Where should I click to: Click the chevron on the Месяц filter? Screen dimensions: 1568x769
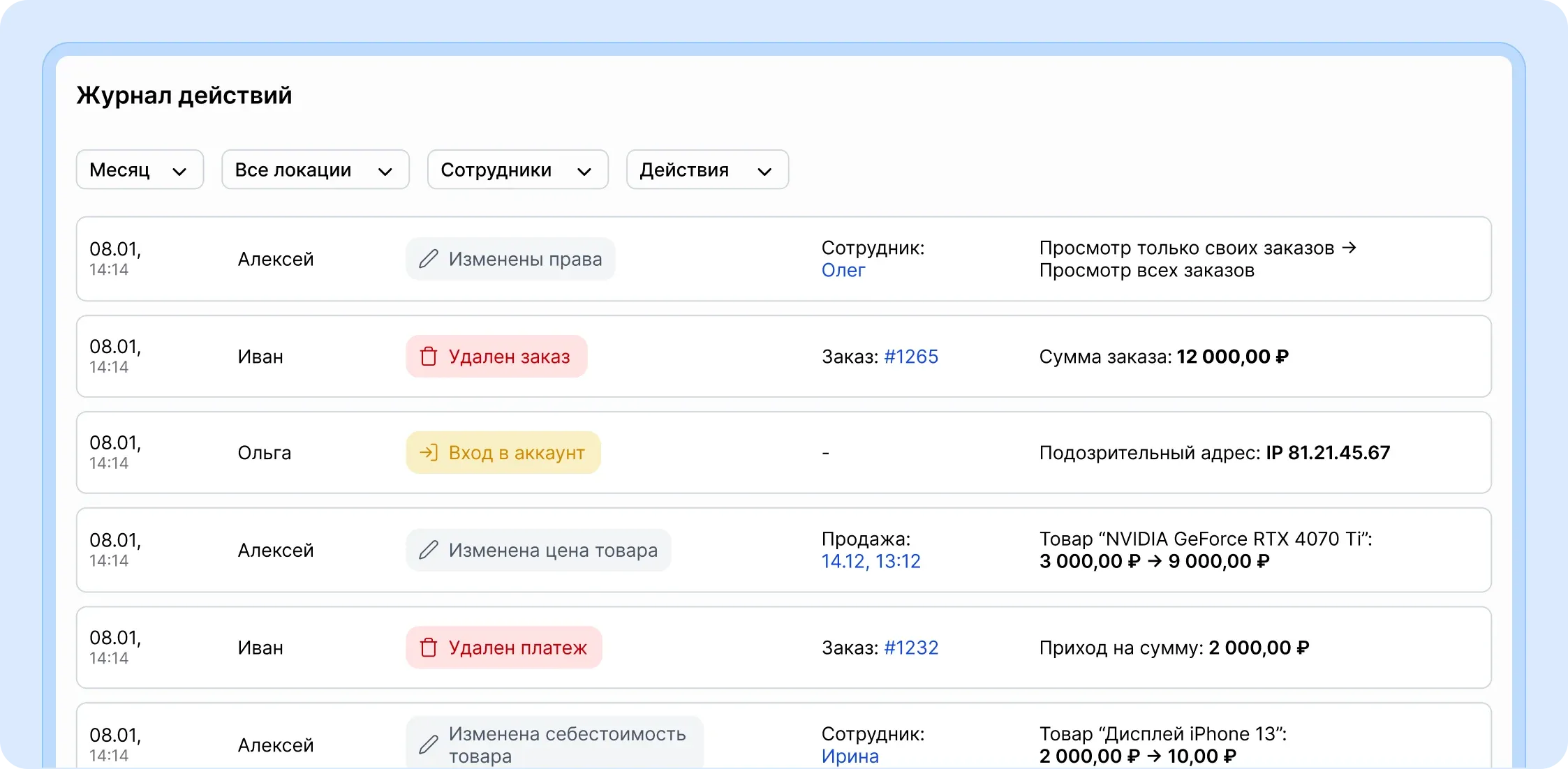pos(180,170)
